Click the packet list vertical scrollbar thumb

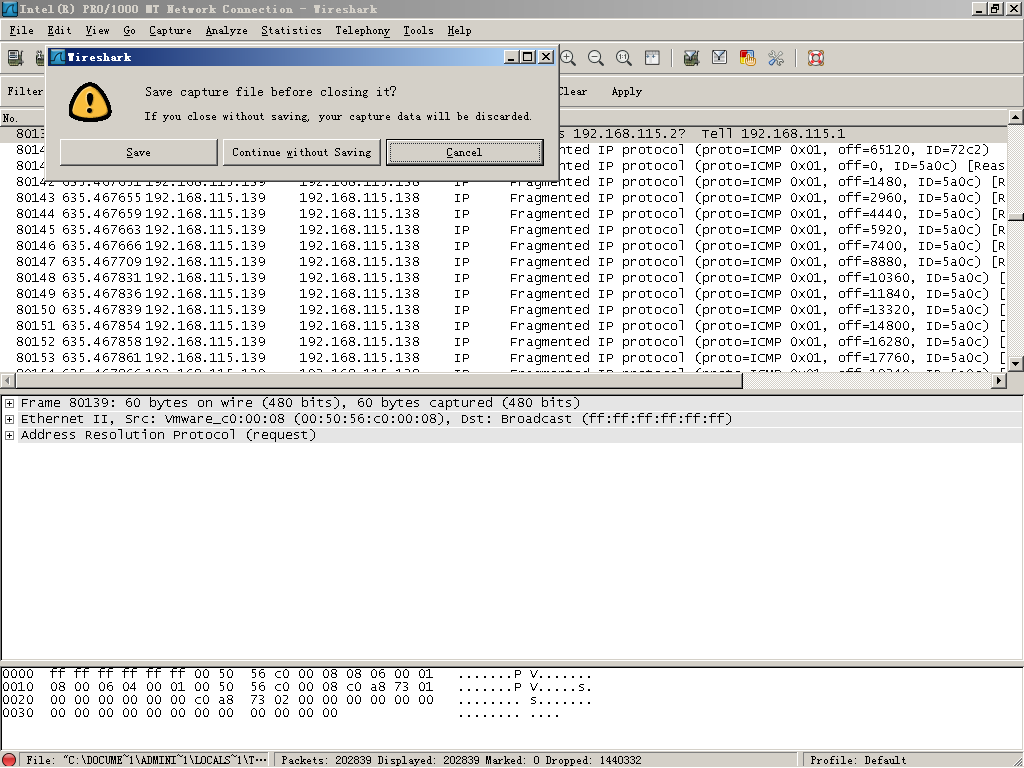[x=1016, y=217]
